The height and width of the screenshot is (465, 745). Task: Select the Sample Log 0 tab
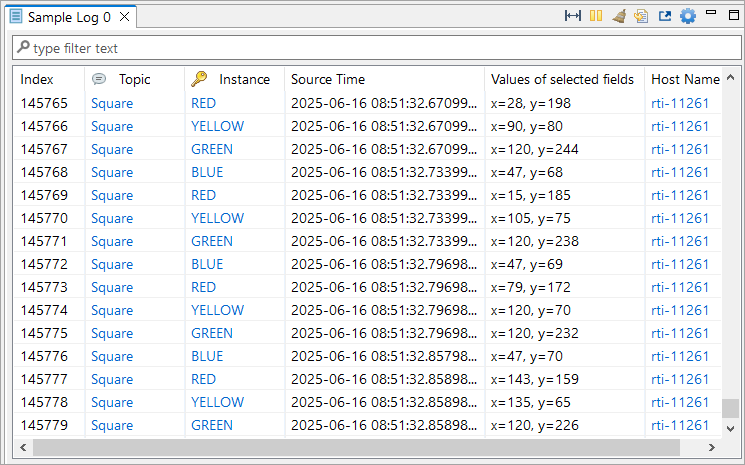[69, 18]
